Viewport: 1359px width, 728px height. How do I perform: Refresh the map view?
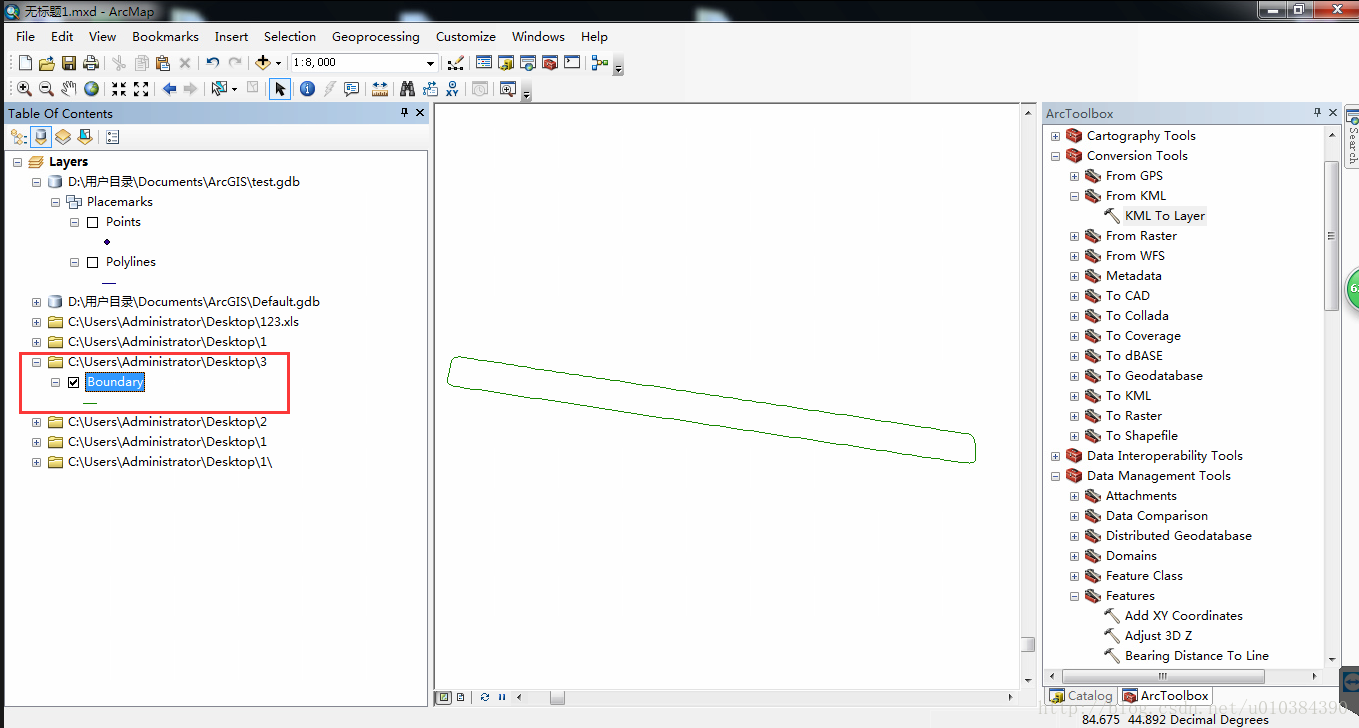tap(485, 697)
